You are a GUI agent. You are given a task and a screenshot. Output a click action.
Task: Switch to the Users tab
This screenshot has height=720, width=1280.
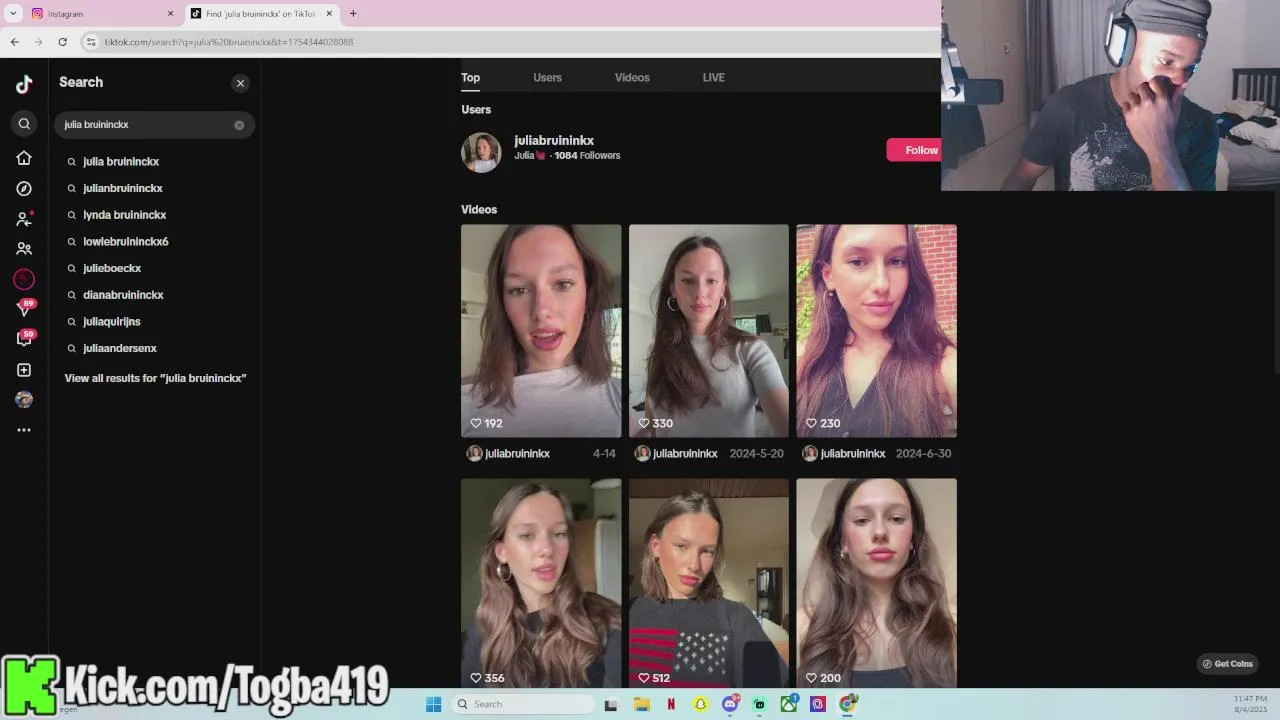click(x=547, y=77)
